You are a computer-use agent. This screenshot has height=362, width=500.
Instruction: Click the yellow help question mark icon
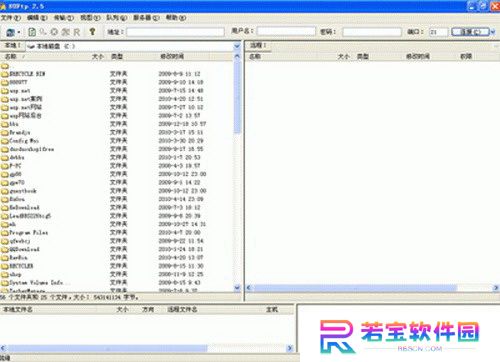[92, 32]
